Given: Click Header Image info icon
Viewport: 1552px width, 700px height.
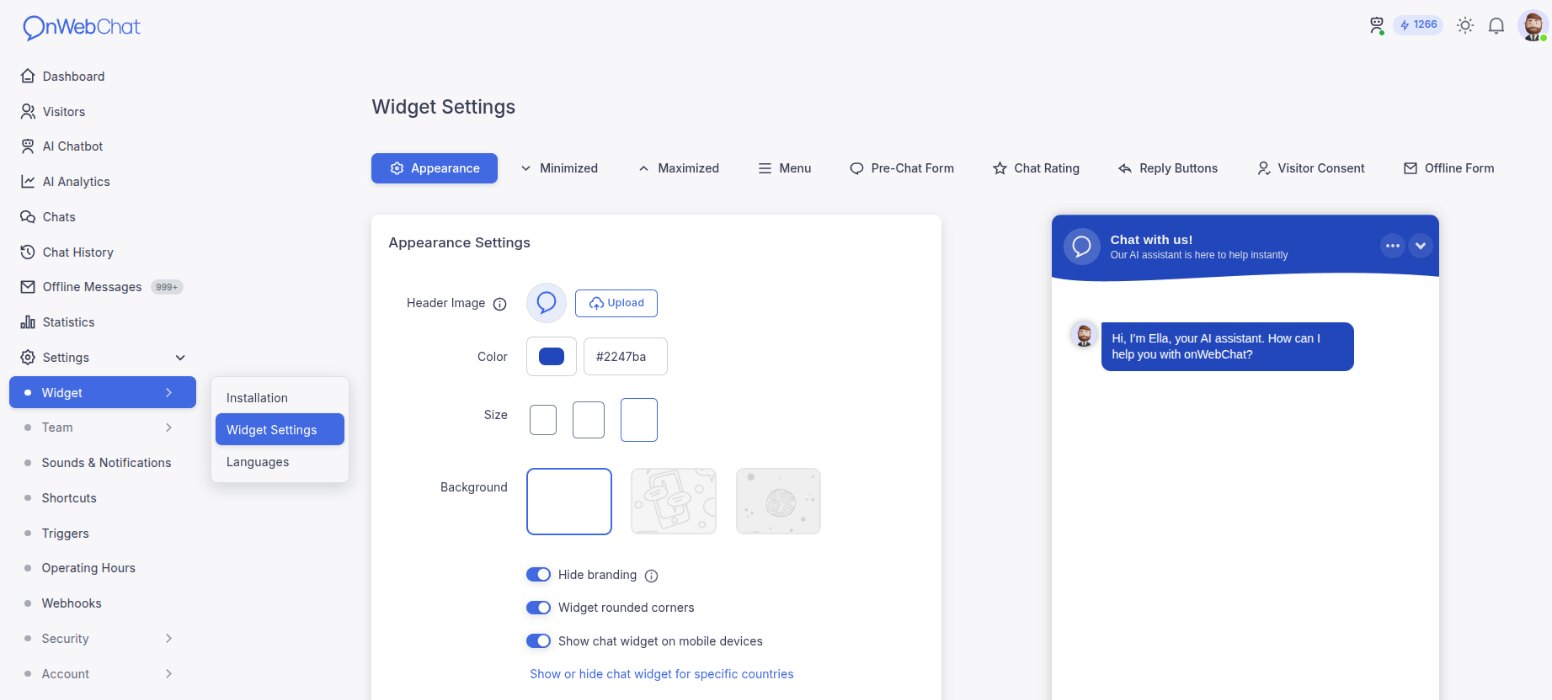Looking at the screenshot, I should click(x=500, y=303).
